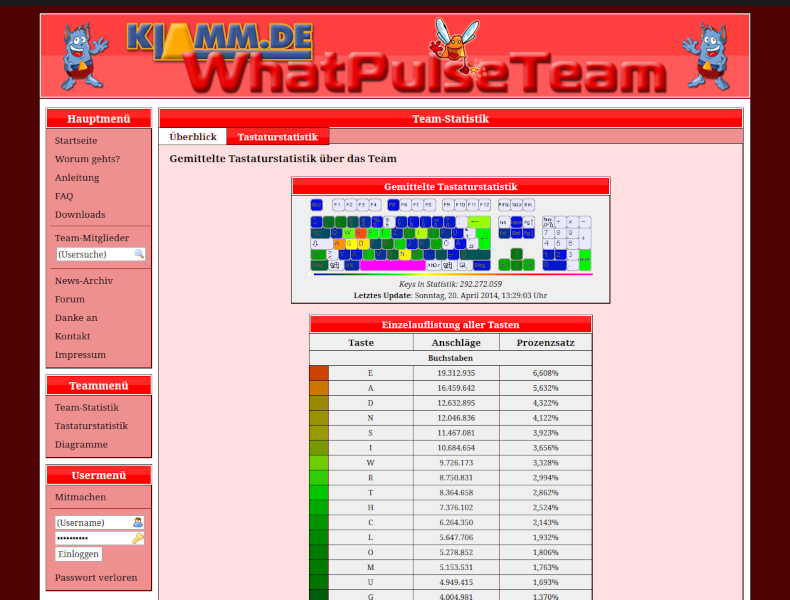
Task: Click the Einloggen button
Action: 79,554
